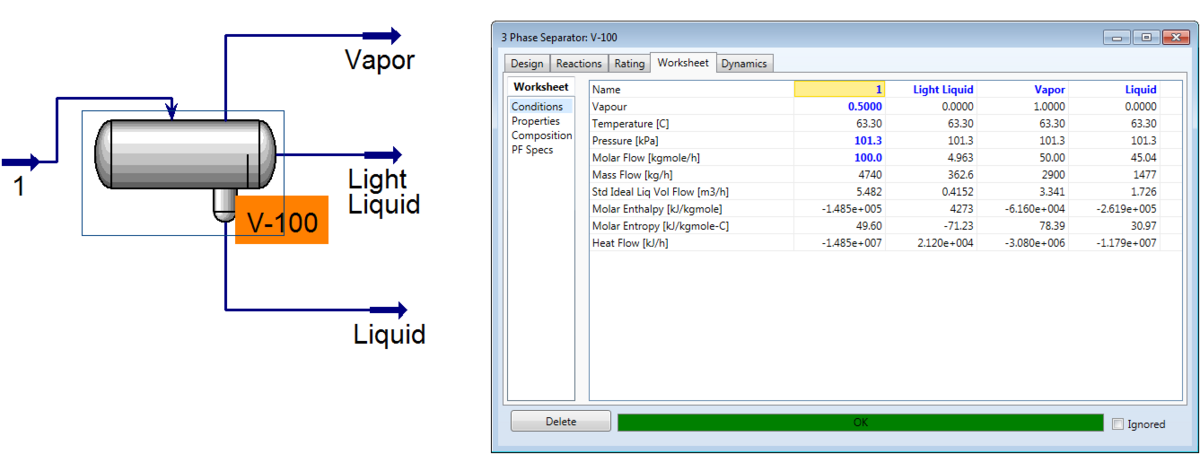Switch to the Dynamics tab
Screen dimensions: 1200x454
click(744, 64)
